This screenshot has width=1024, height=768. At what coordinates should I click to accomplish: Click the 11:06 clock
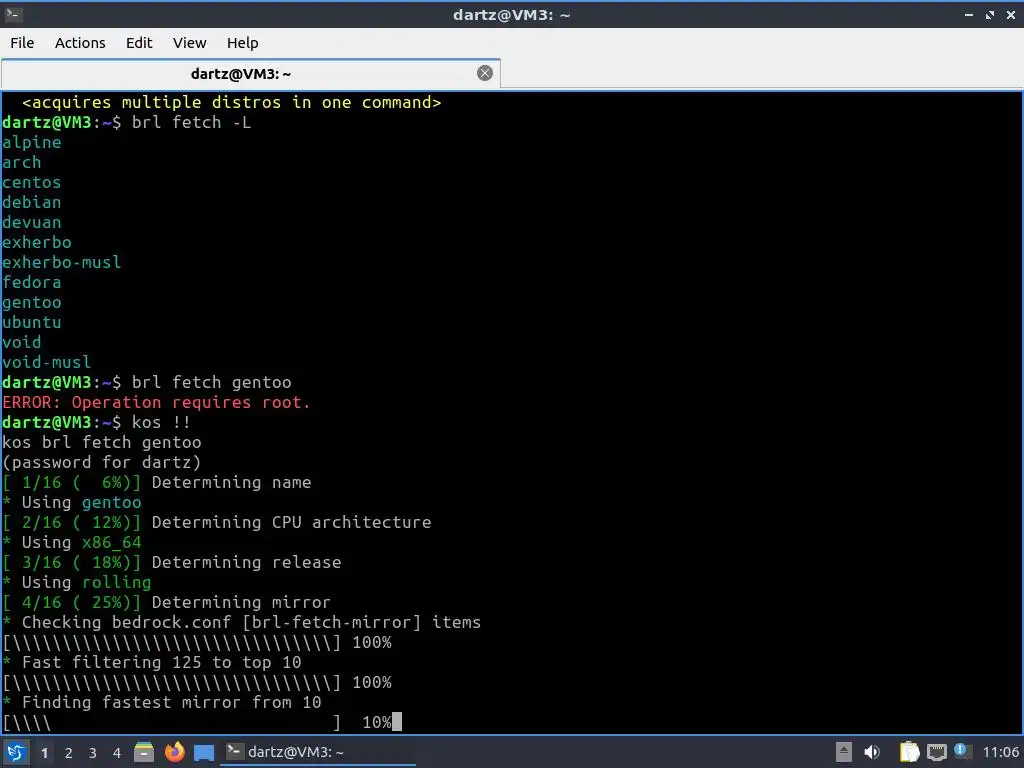coord(1000,752)
